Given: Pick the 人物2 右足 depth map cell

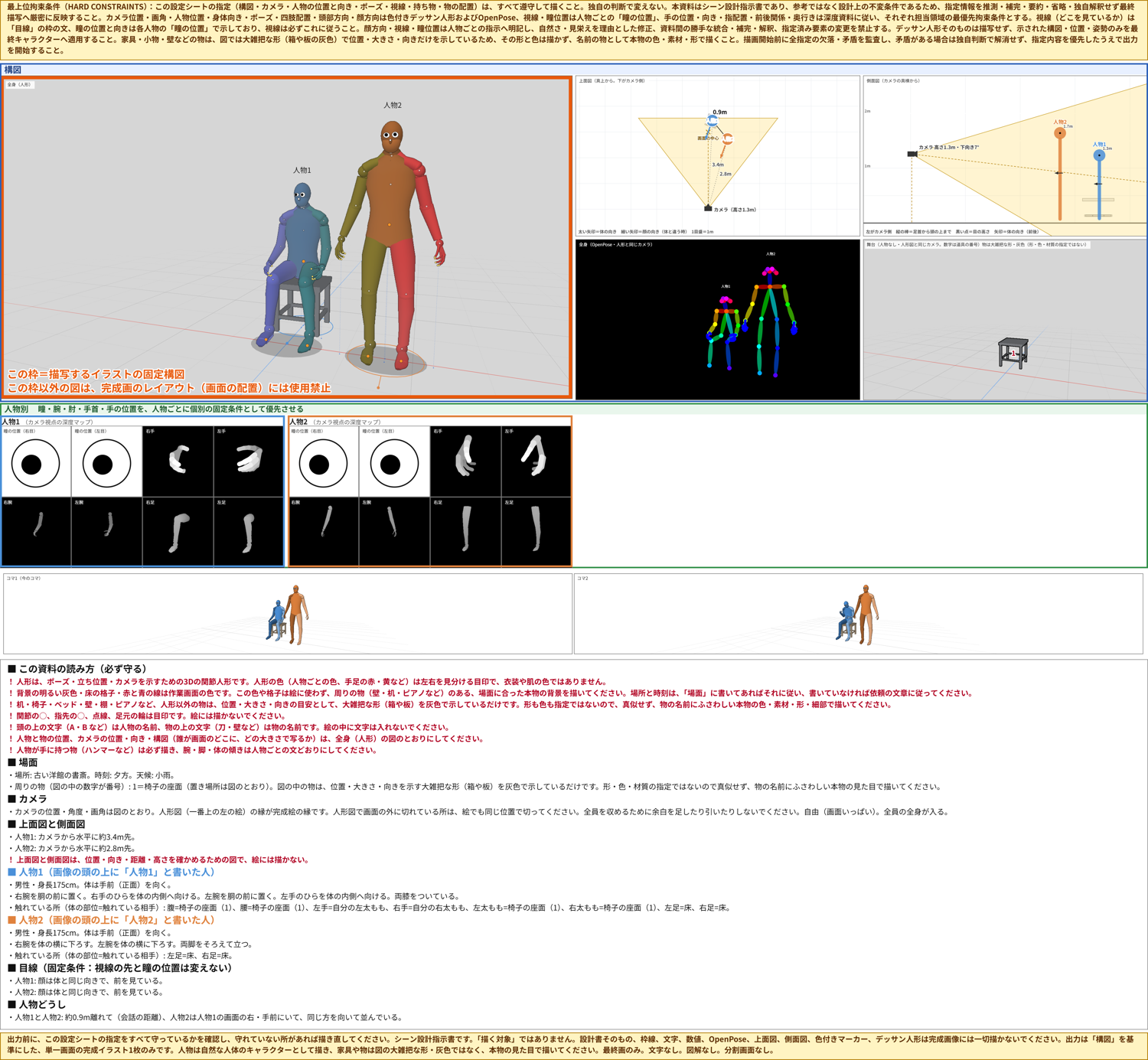Looking at the screenshot, I should (x=465, y=532).
